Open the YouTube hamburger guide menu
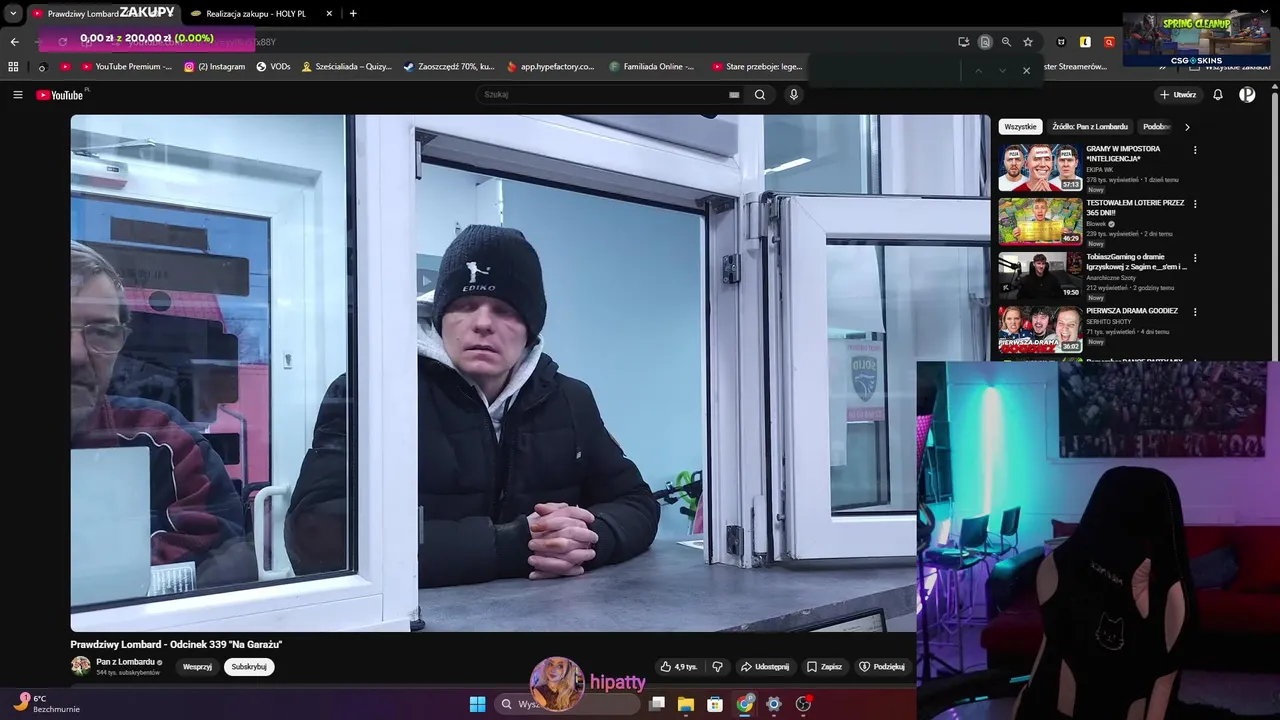The width and height of the screenshot is (1280, 720). point(17,95)
